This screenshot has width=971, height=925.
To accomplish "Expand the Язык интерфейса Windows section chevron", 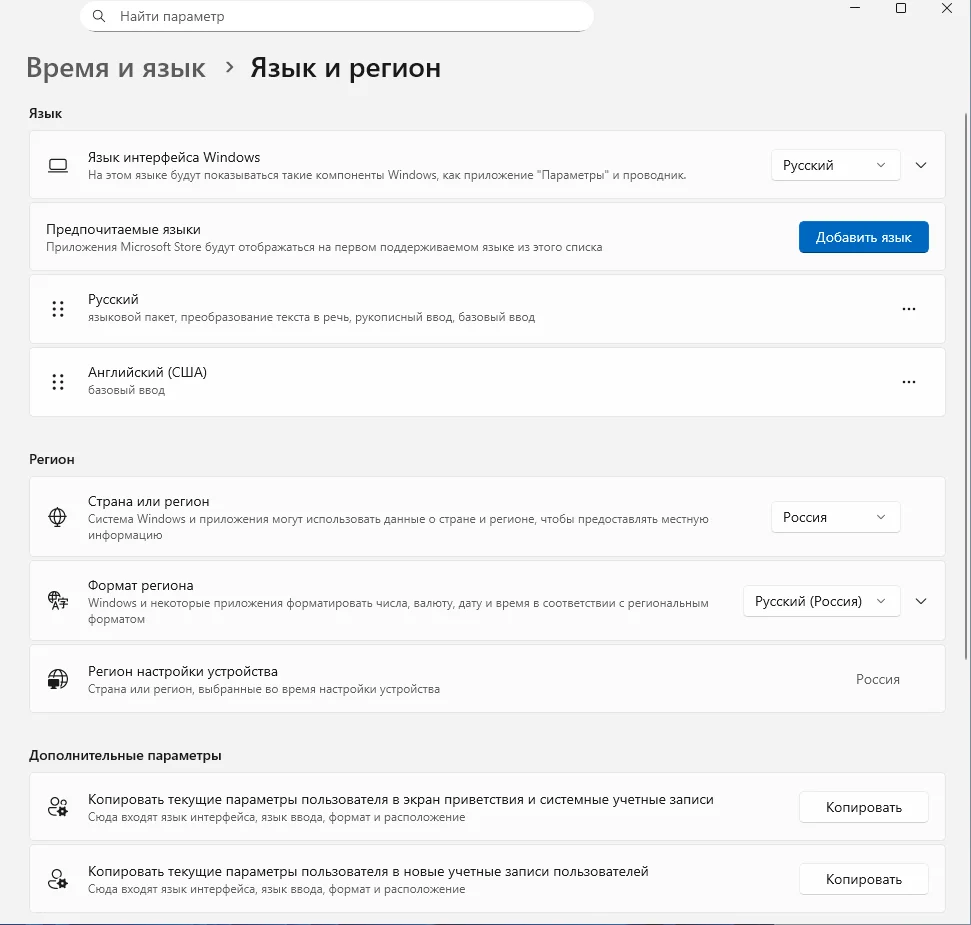I will pyautogui.click(x=921, y=165).
